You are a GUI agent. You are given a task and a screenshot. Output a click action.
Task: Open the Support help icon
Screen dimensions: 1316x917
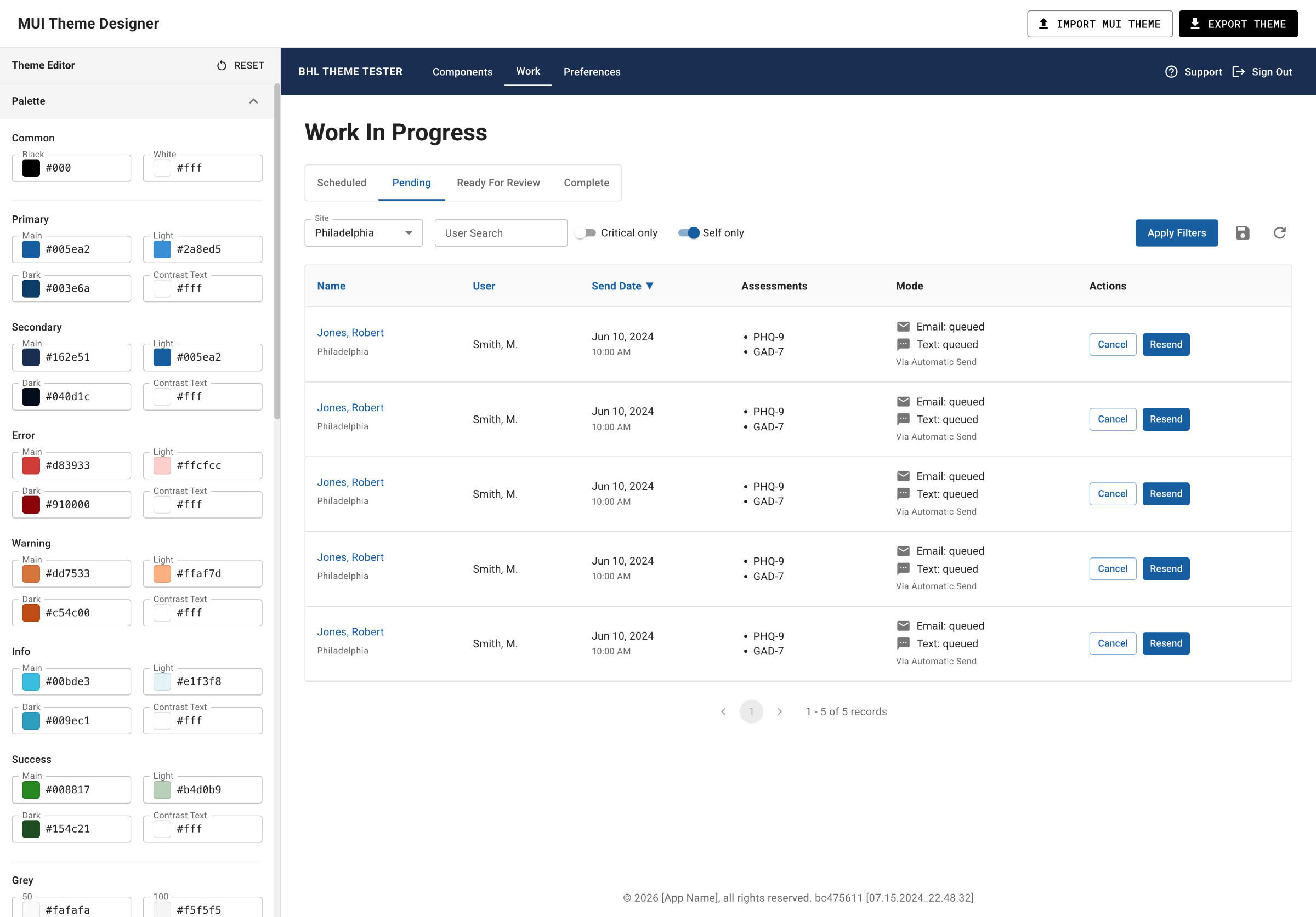point(1172,72)
